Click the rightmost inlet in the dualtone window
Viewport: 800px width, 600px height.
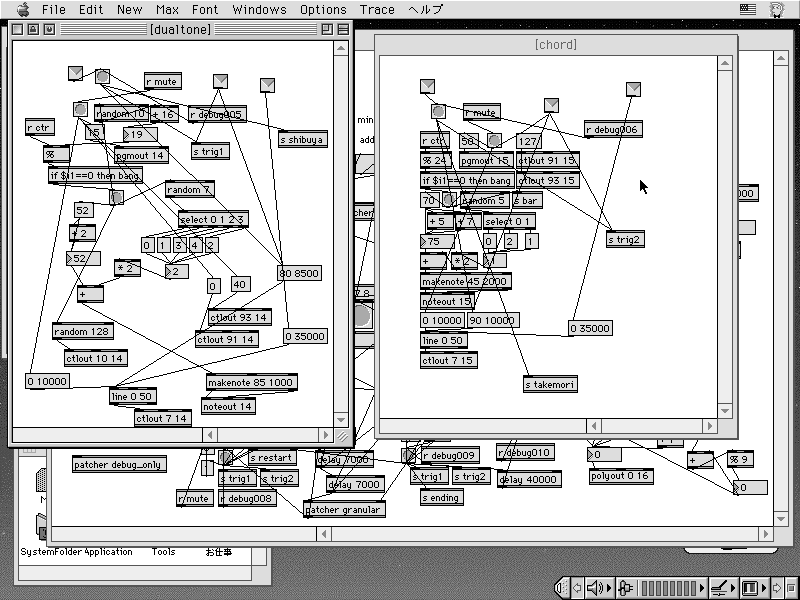coord(267,85)
